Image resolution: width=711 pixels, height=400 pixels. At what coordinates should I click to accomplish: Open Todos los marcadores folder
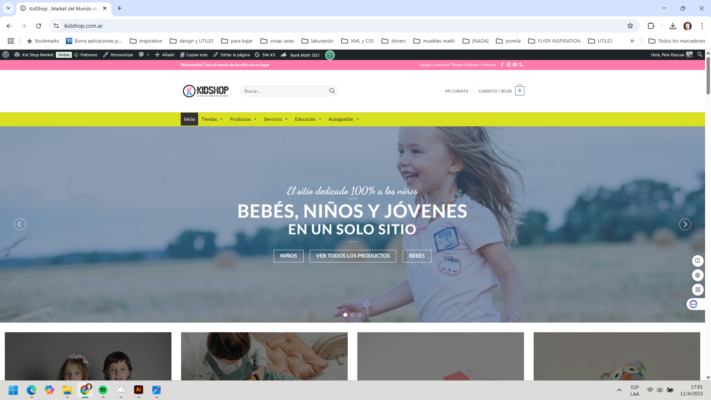point(677,41)
